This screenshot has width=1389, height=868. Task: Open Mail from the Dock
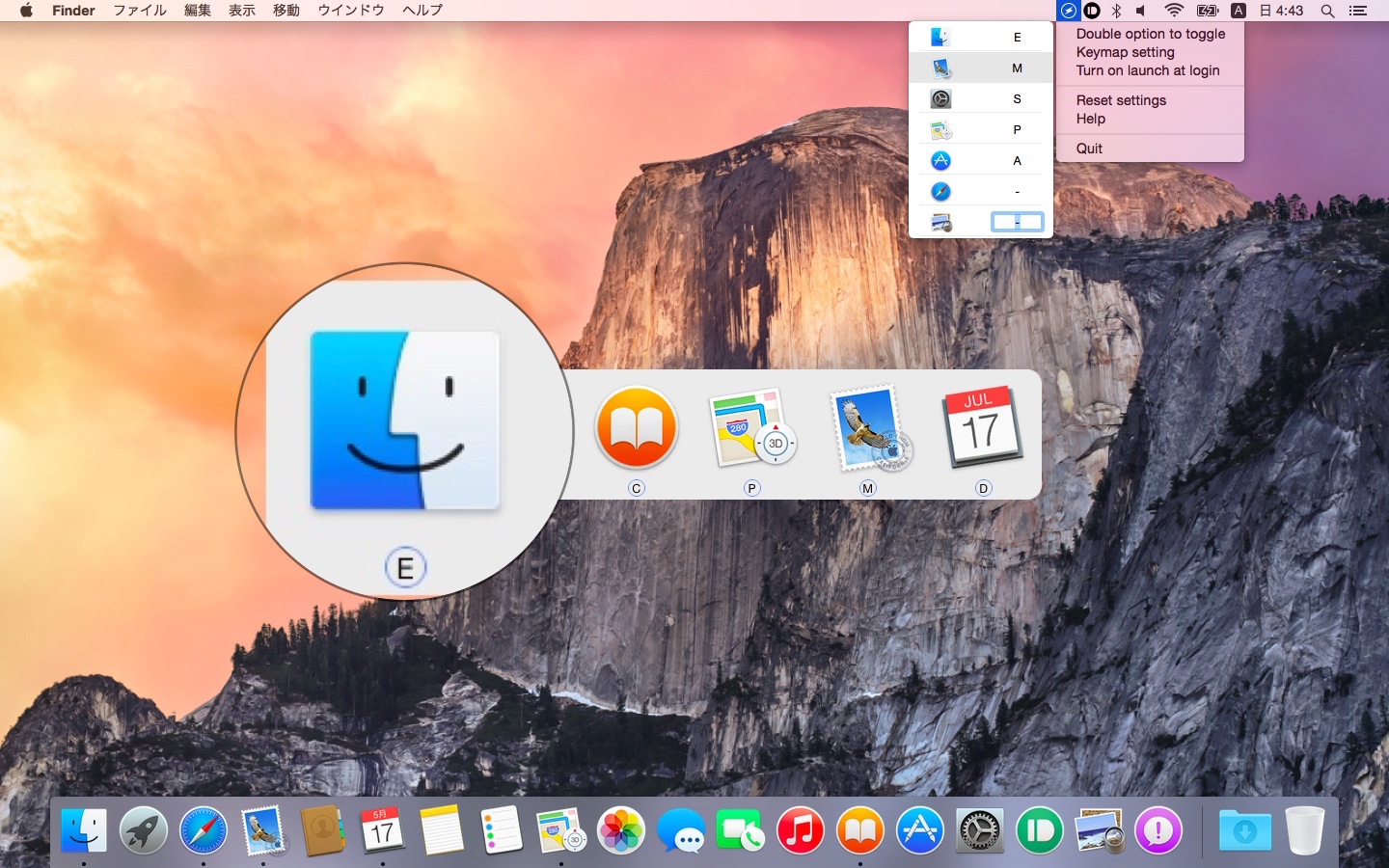(x=263, y=830)
